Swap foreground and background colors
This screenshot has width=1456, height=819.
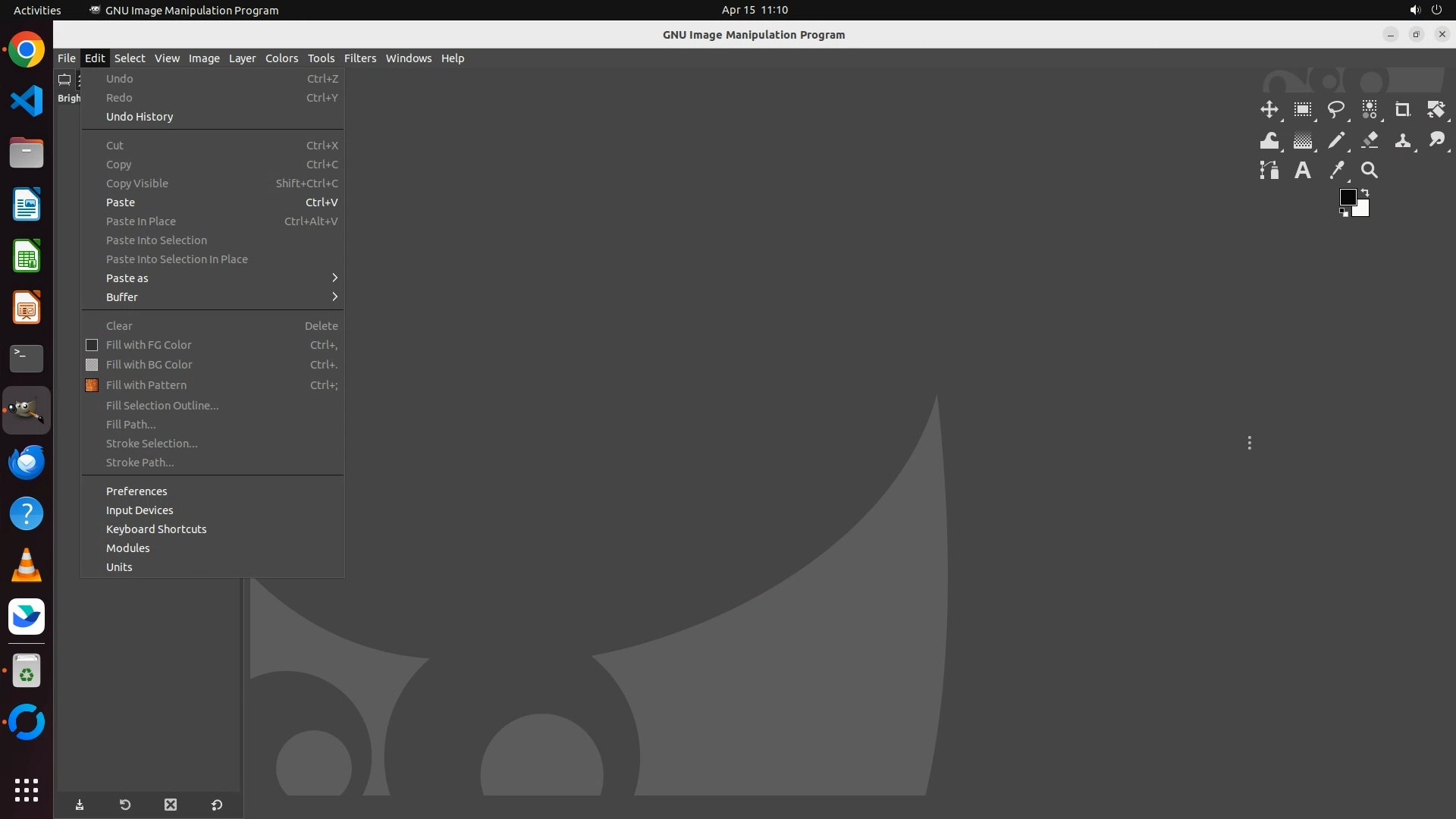point(1365,193)
